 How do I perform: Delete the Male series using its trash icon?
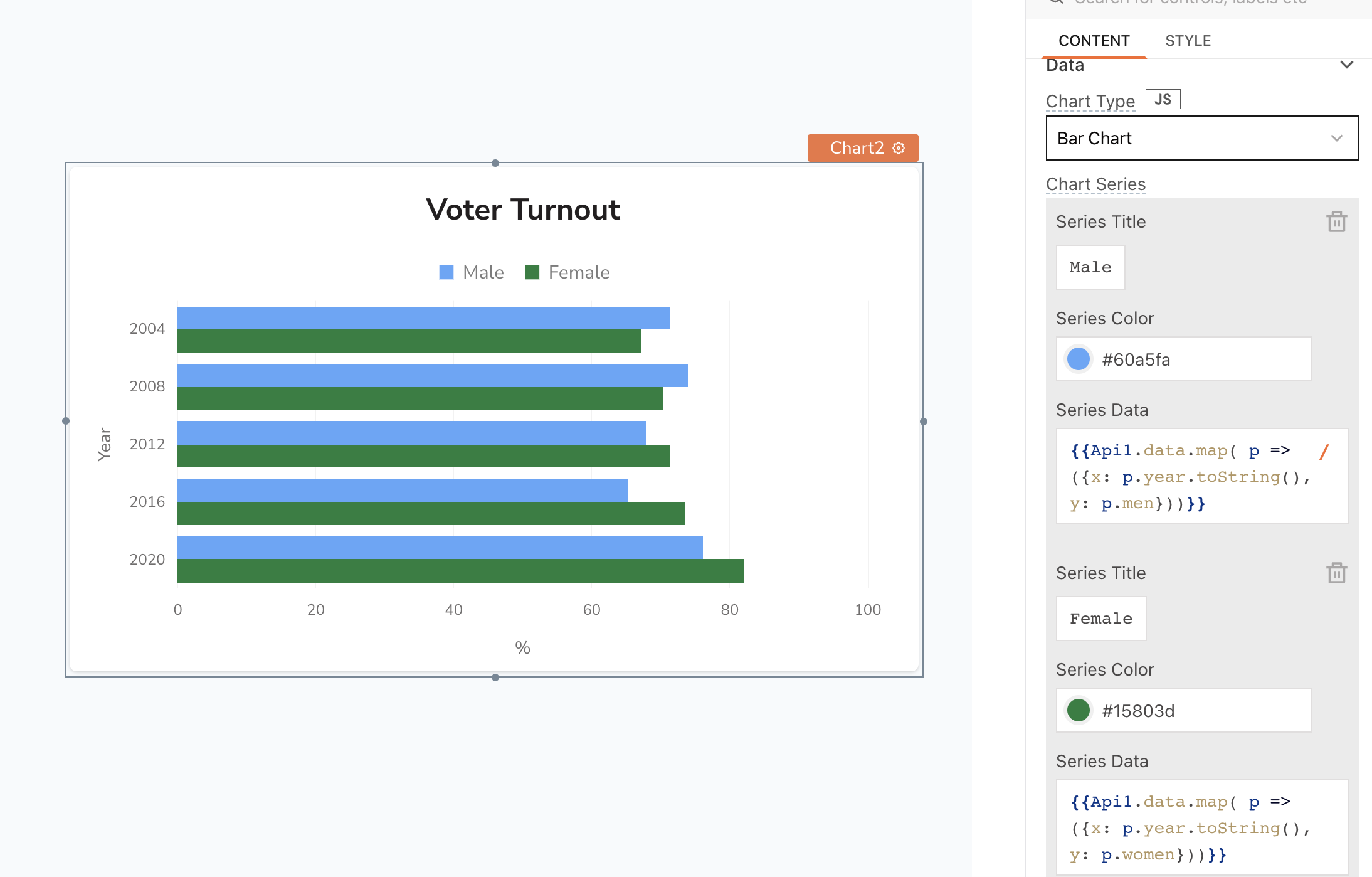1336,221
